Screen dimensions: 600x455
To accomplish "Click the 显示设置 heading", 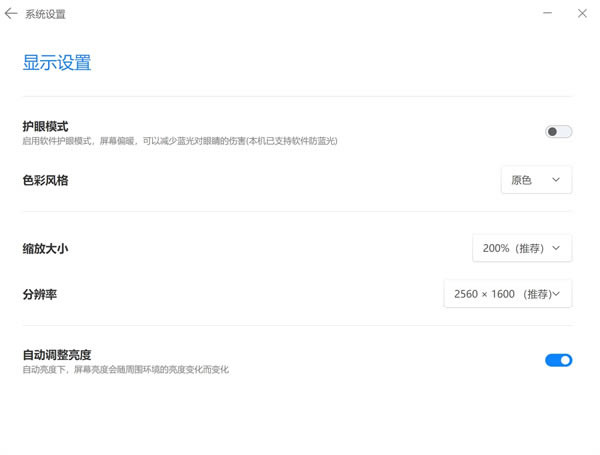I will [57, 63].
